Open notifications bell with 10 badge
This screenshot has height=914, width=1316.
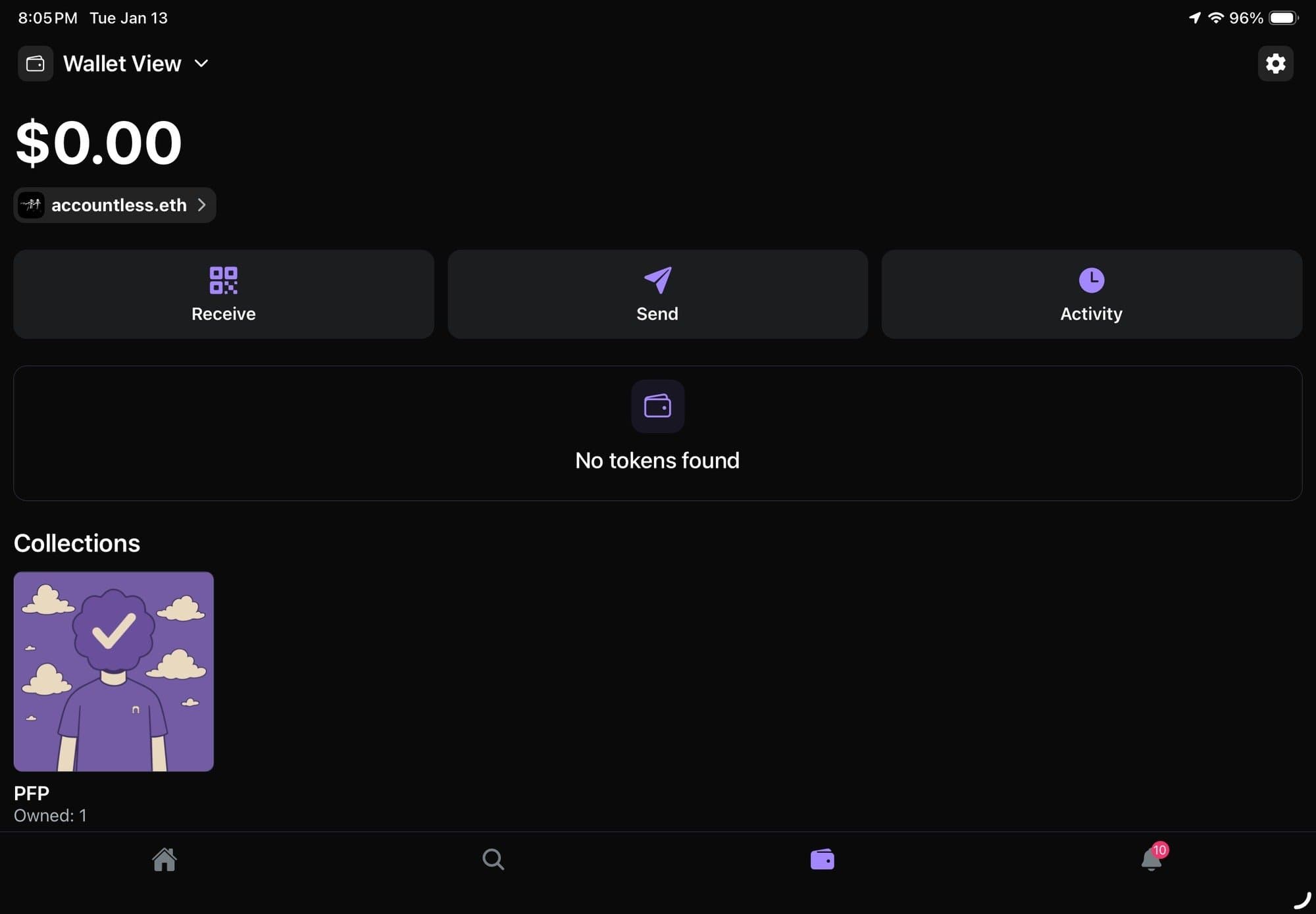tap(1151, 859)
